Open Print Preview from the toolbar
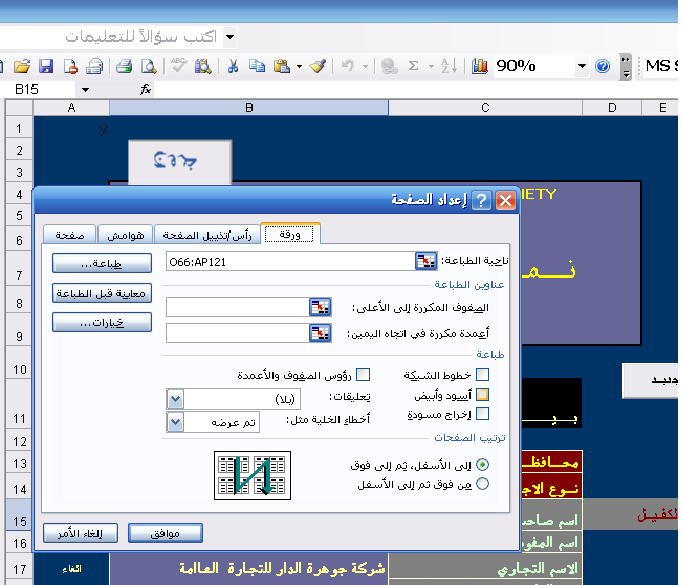This screenshot has width=683, height=585. point(148,67)
